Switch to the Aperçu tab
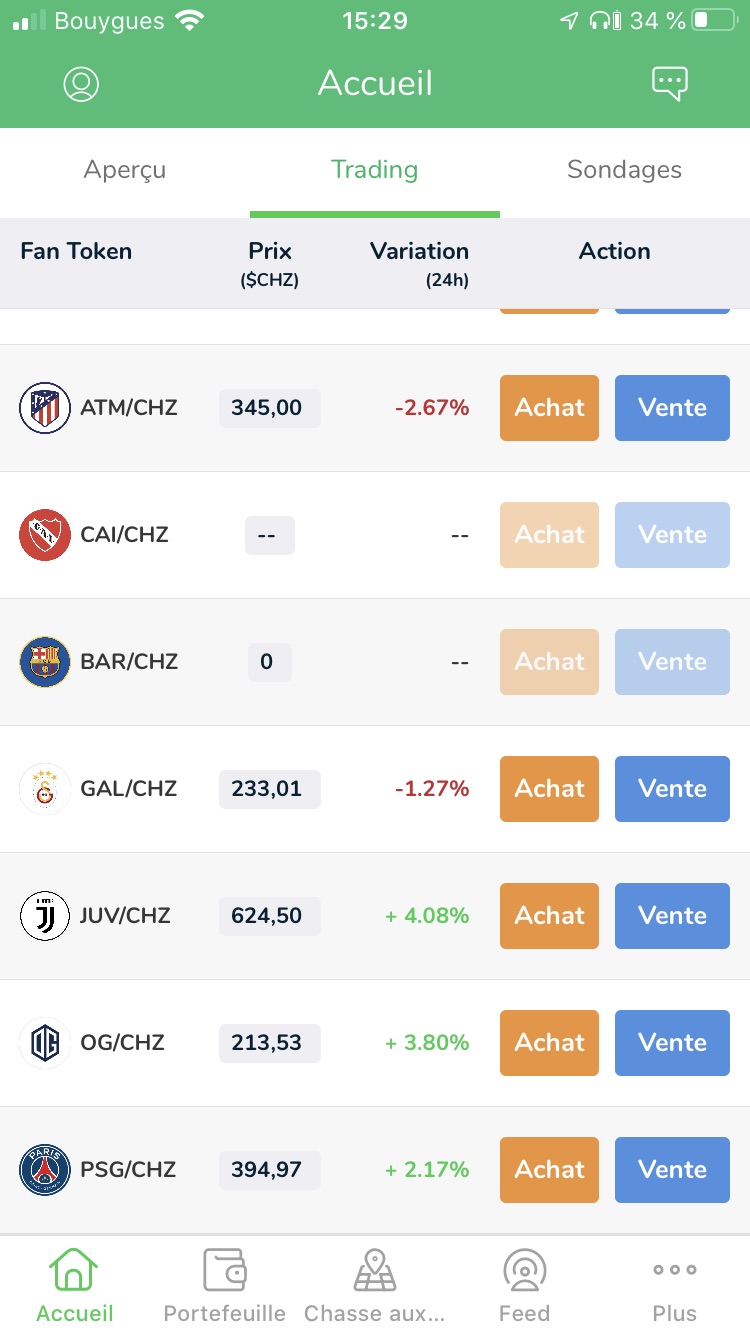Viewport: 750px width, 1334px height. 125,170
